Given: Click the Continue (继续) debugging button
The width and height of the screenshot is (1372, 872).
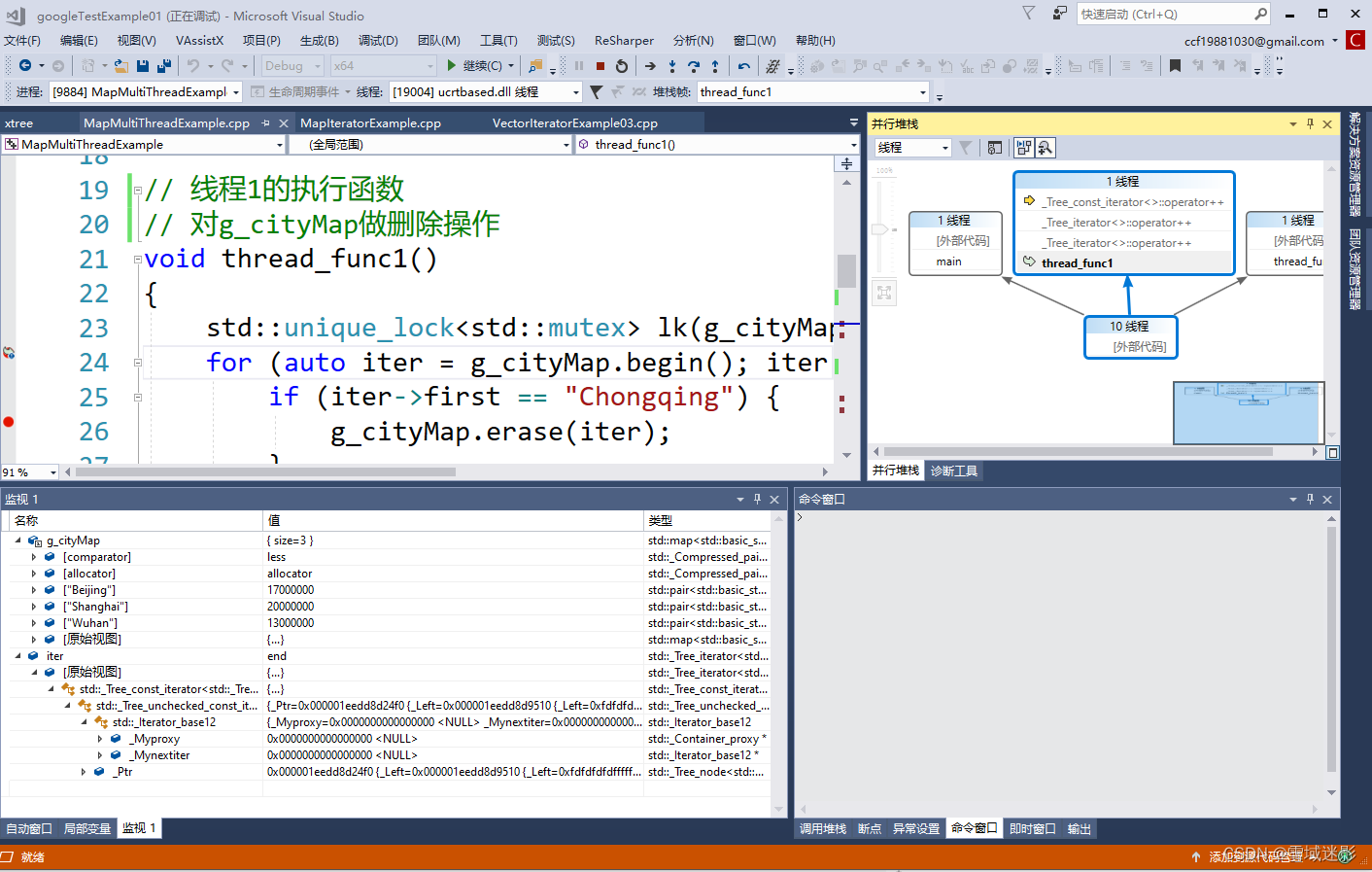Looking at the screenshot, I should coord(480,66).
